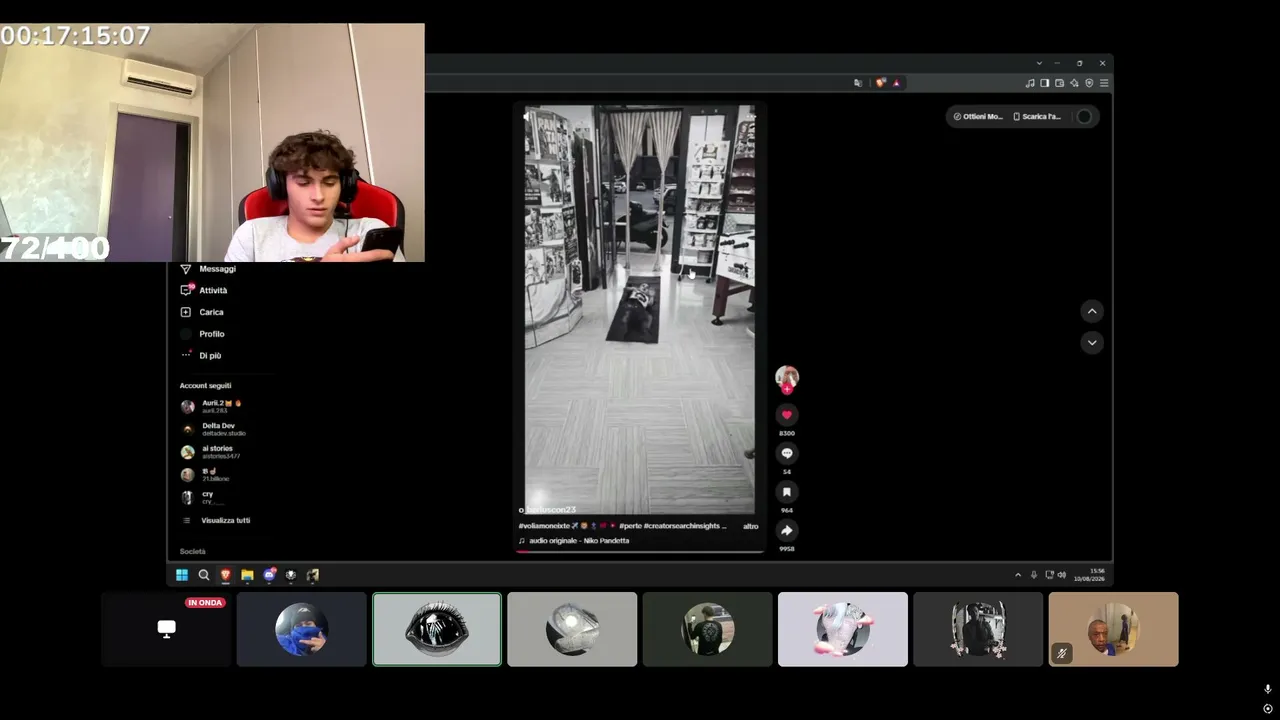Open the Di più three-dots icon
1280x720 pixels.
coord(185,355)
